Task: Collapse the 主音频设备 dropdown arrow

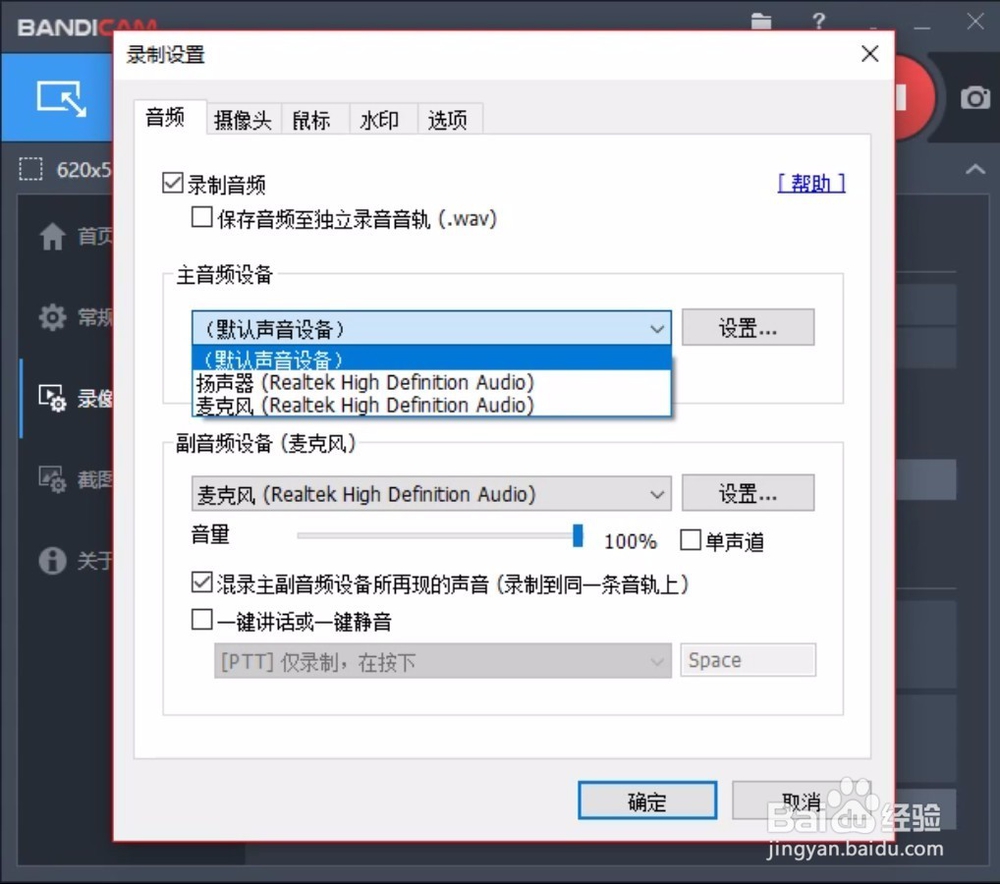Action: [657, 328]
